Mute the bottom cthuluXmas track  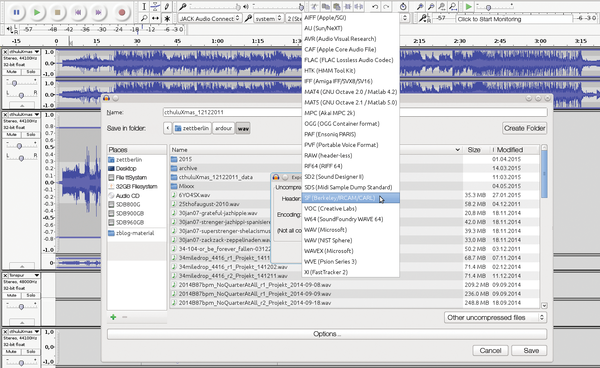[12, 351]
